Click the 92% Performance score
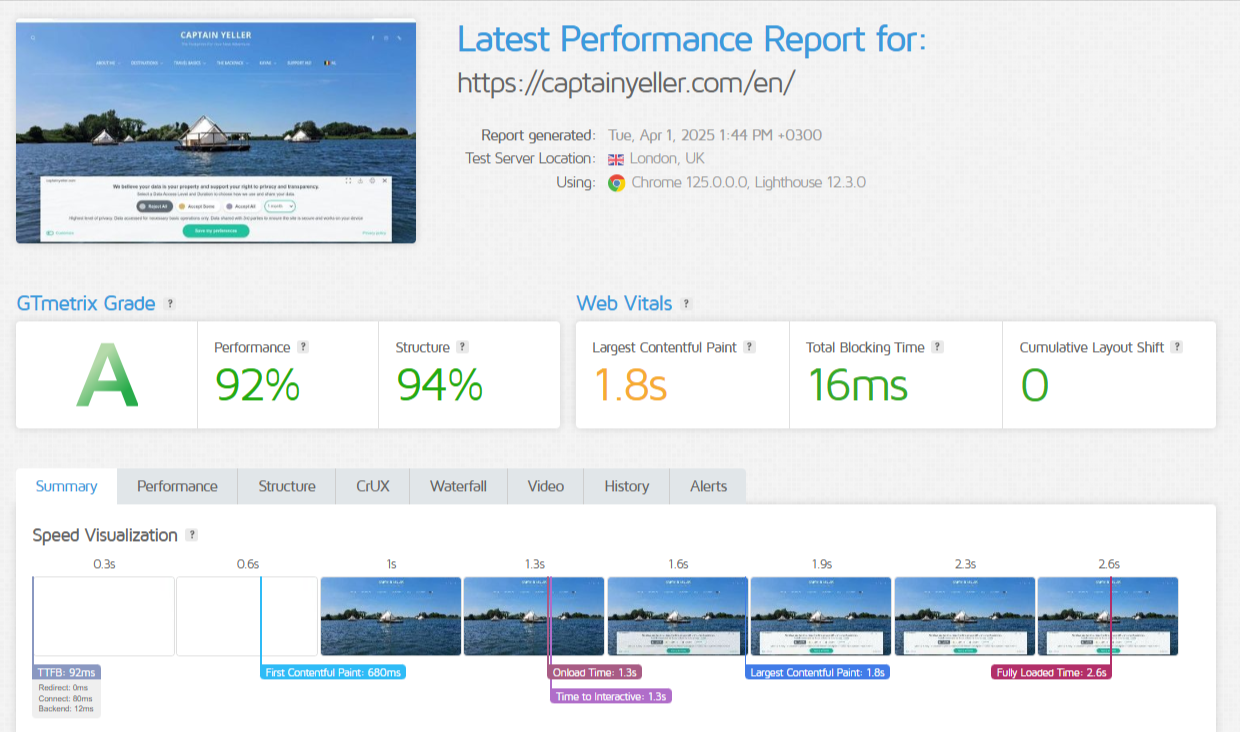The height and width of the screenshot is (732, 1240). tap(257, 385)
